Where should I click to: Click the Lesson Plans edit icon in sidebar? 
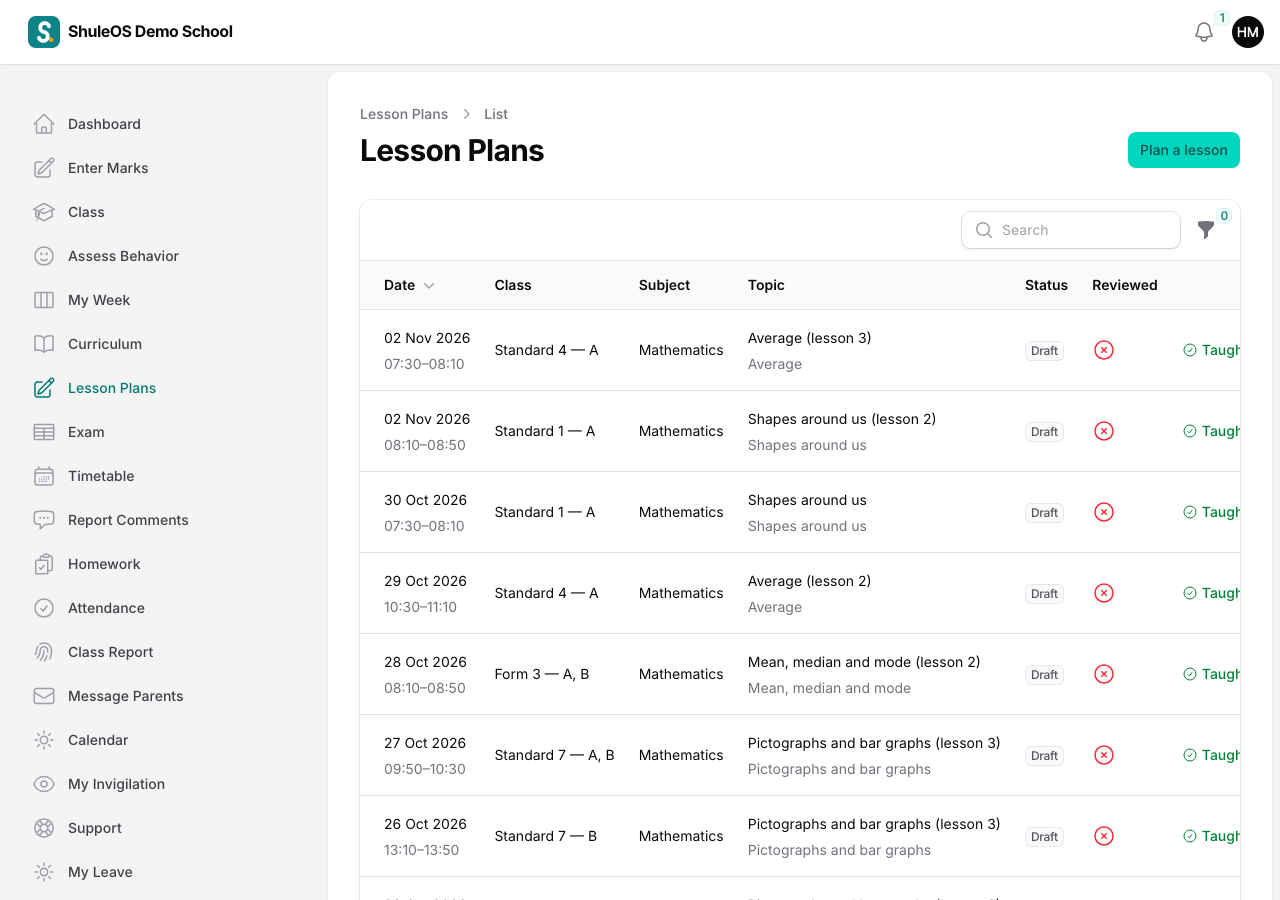[x=44, y=388]
